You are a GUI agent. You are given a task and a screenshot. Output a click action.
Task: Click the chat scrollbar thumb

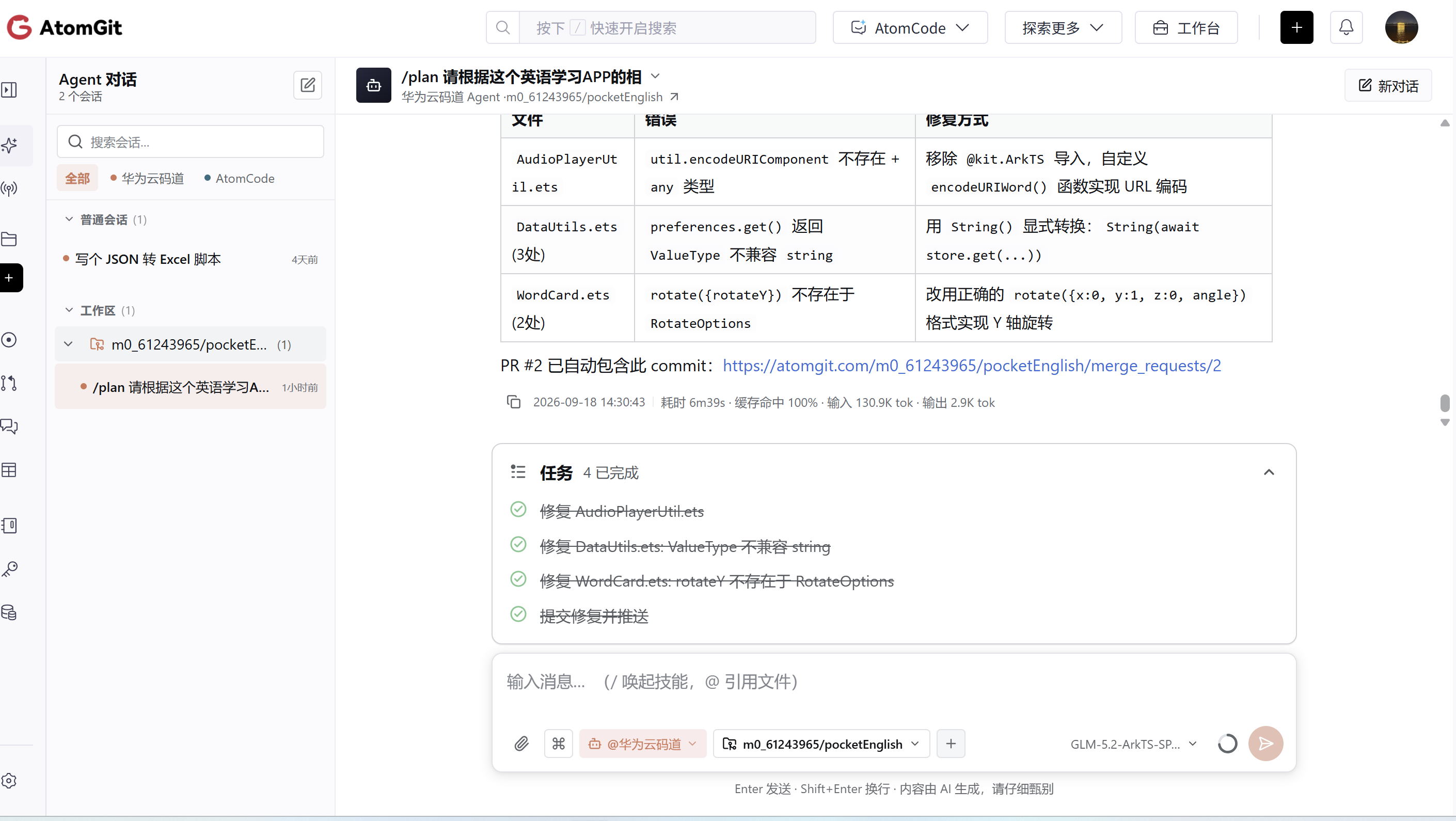[1444, 403]
